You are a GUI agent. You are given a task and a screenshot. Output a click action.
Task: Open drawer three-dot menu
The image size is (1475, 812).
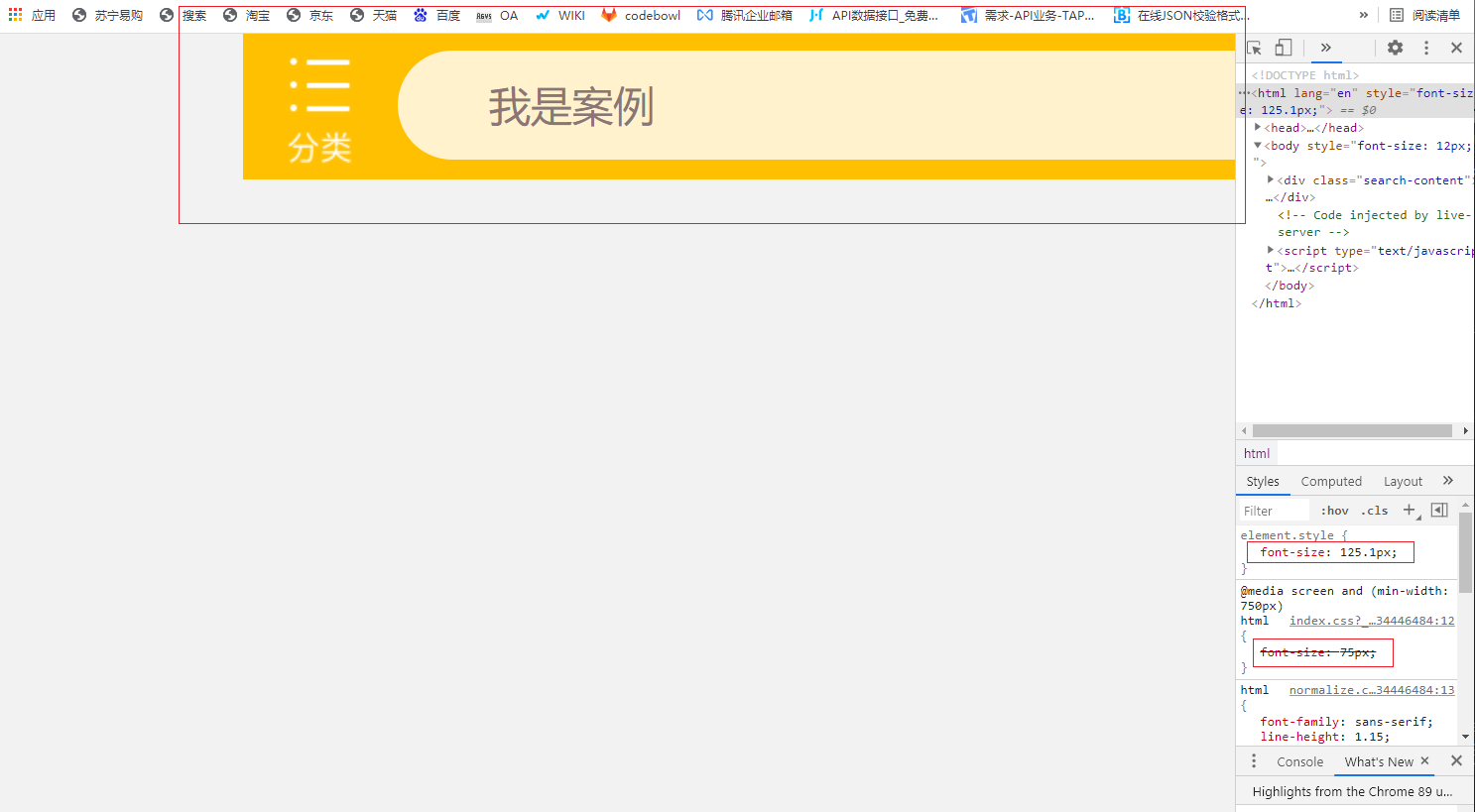pos(1254,761)
